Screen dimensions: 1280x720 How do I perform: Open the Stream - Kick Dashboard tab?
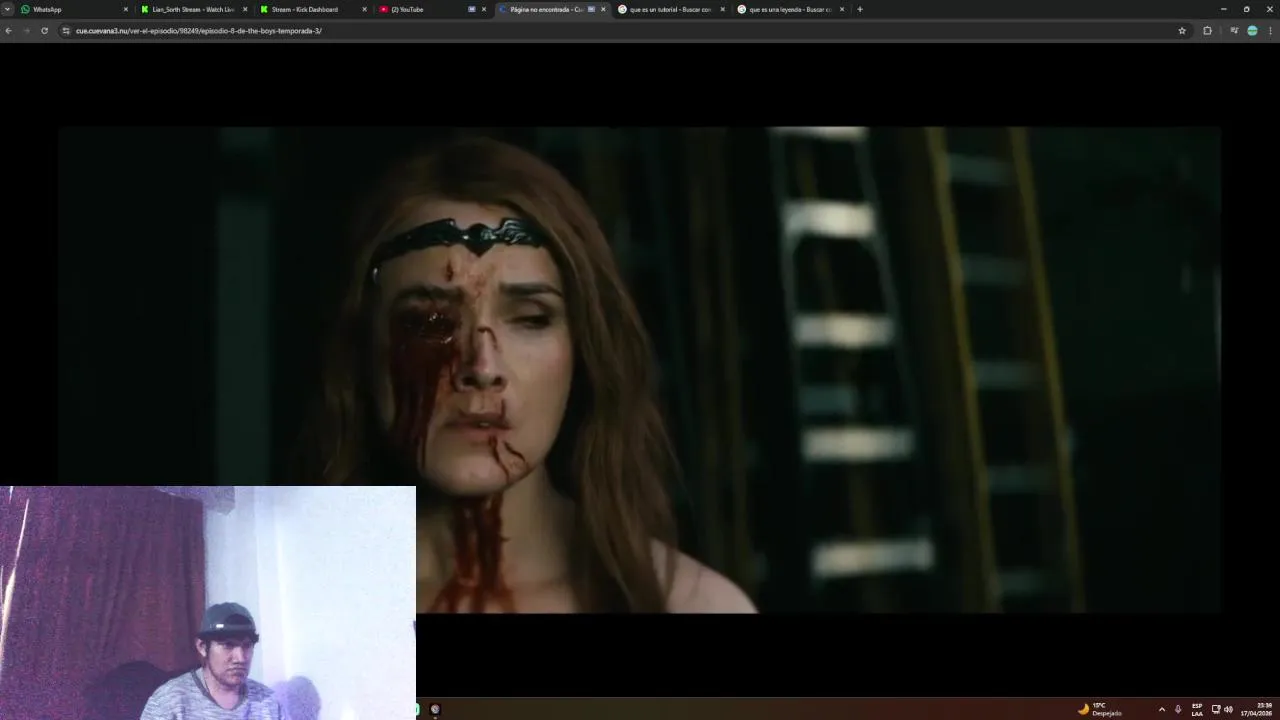click(x=312, y=9)
